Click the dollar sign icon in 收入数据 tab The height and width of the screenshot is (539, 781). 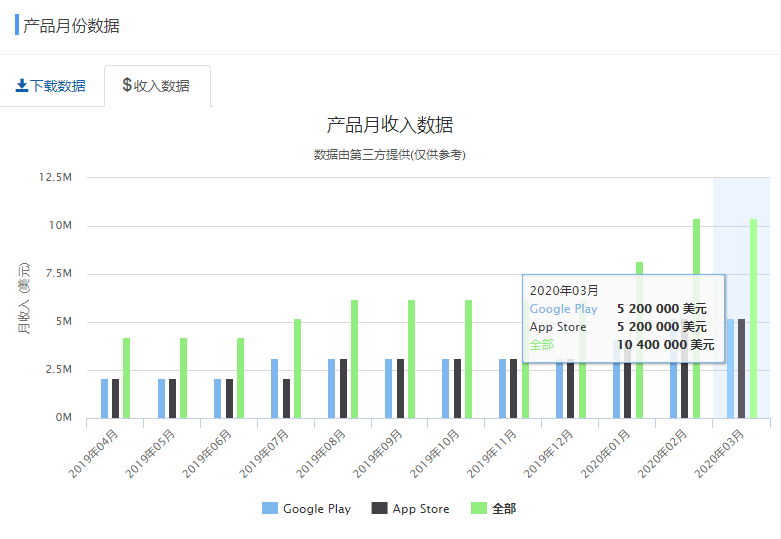(x=127, y=85)
